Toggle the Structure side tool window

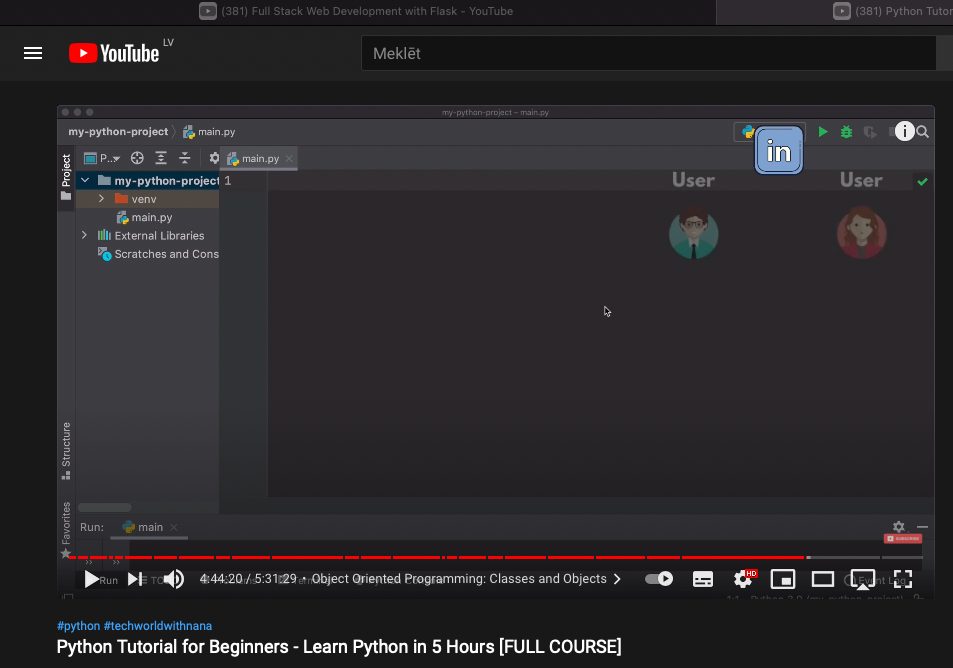coord(66,451)
